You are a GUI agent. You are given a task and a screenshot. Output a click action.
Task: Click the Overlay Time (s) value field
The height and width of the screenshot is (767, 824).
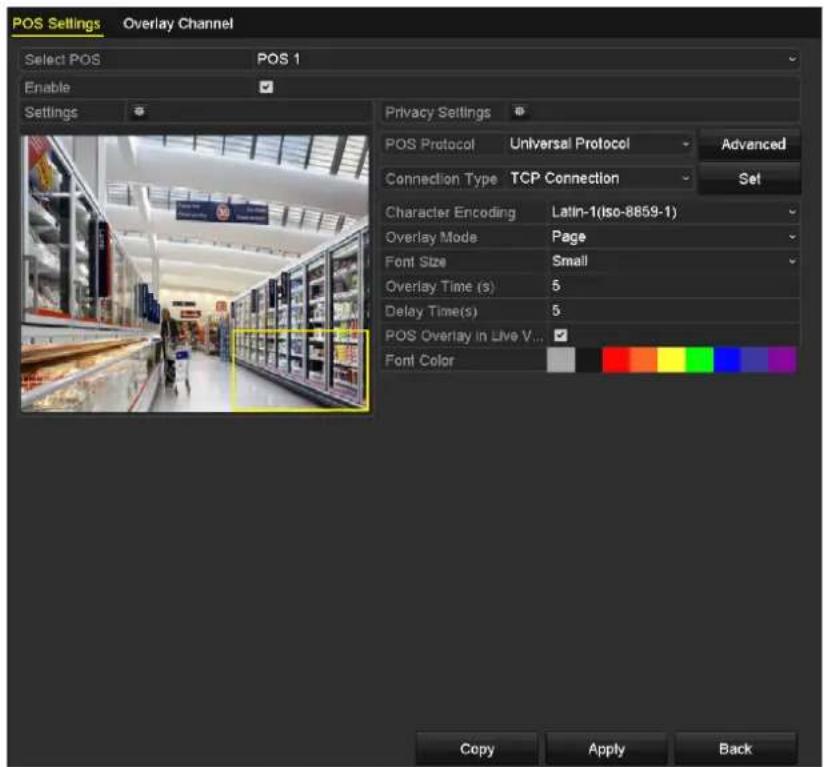673,286
